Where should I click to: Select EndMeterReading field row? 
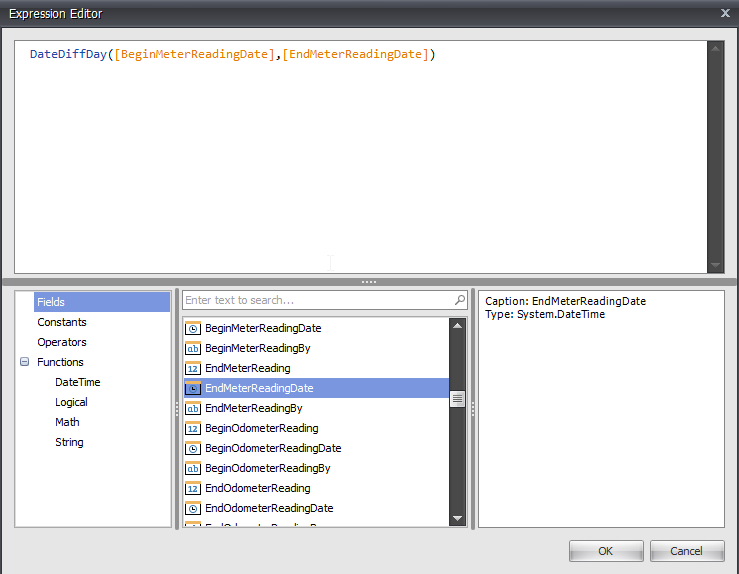point(316,369)
